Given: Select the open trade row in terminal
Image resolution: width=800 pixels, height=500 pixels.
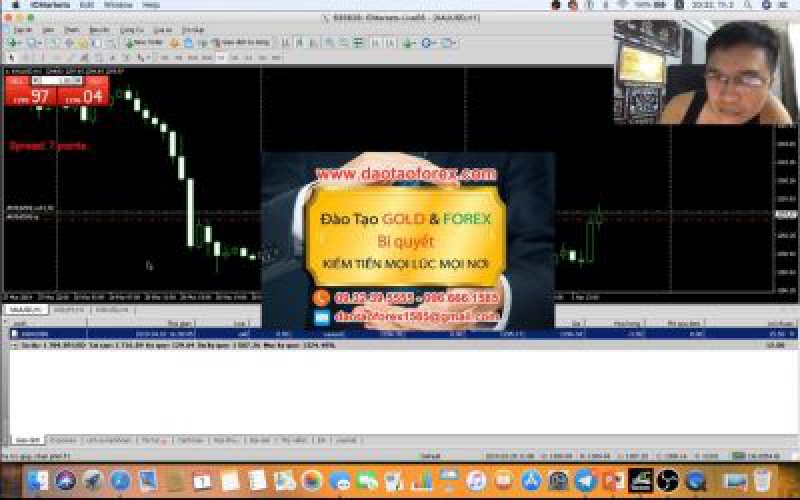Looking at the screenshot, I should point(403,334).
